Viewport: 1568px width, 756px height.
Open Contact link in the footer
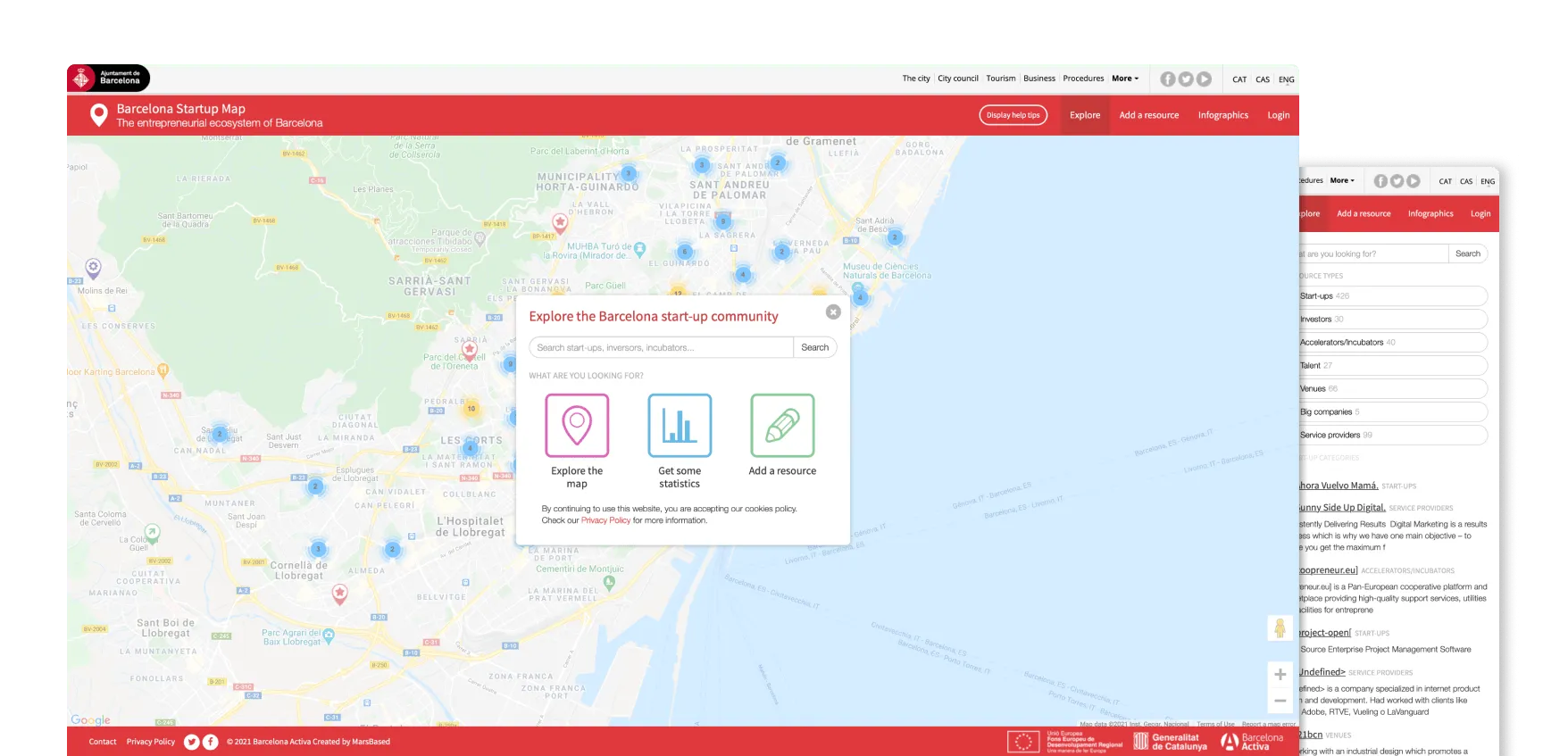coord(103,742)
